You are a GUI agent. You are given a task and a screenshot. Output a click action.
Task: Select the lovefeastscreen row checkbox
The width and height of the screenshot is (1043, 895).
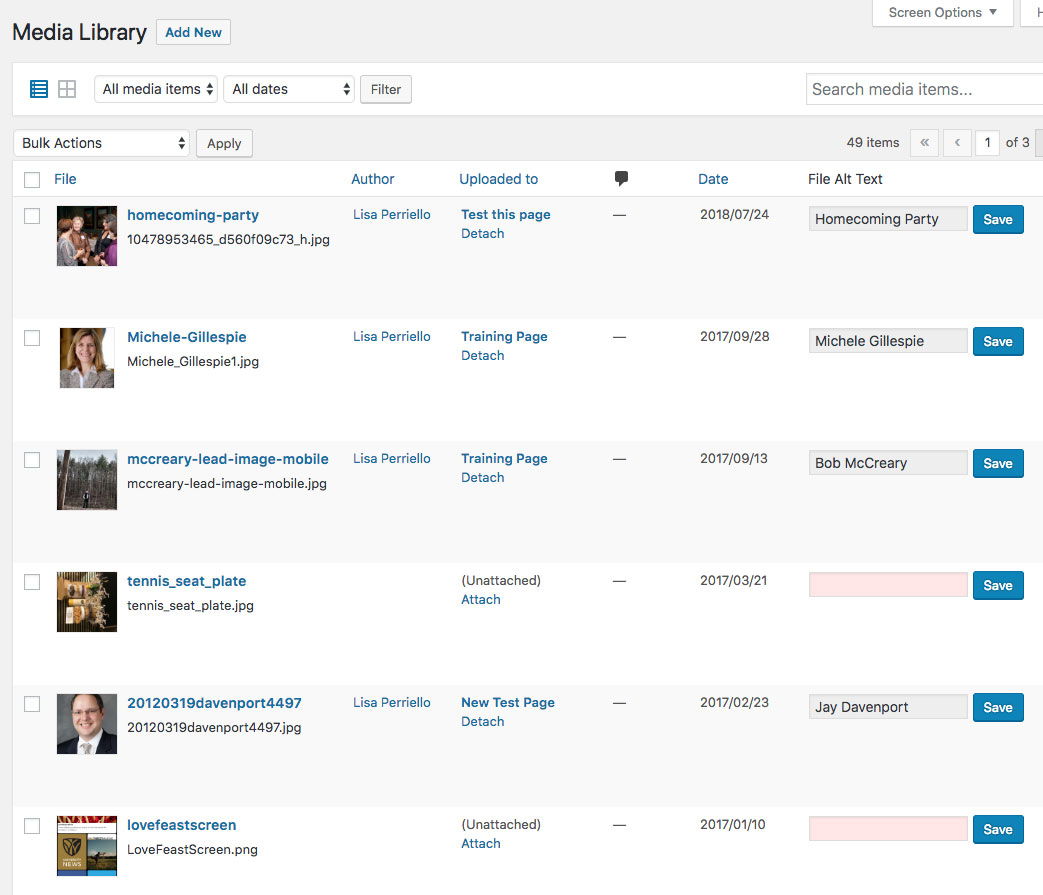tap(32, 826)
